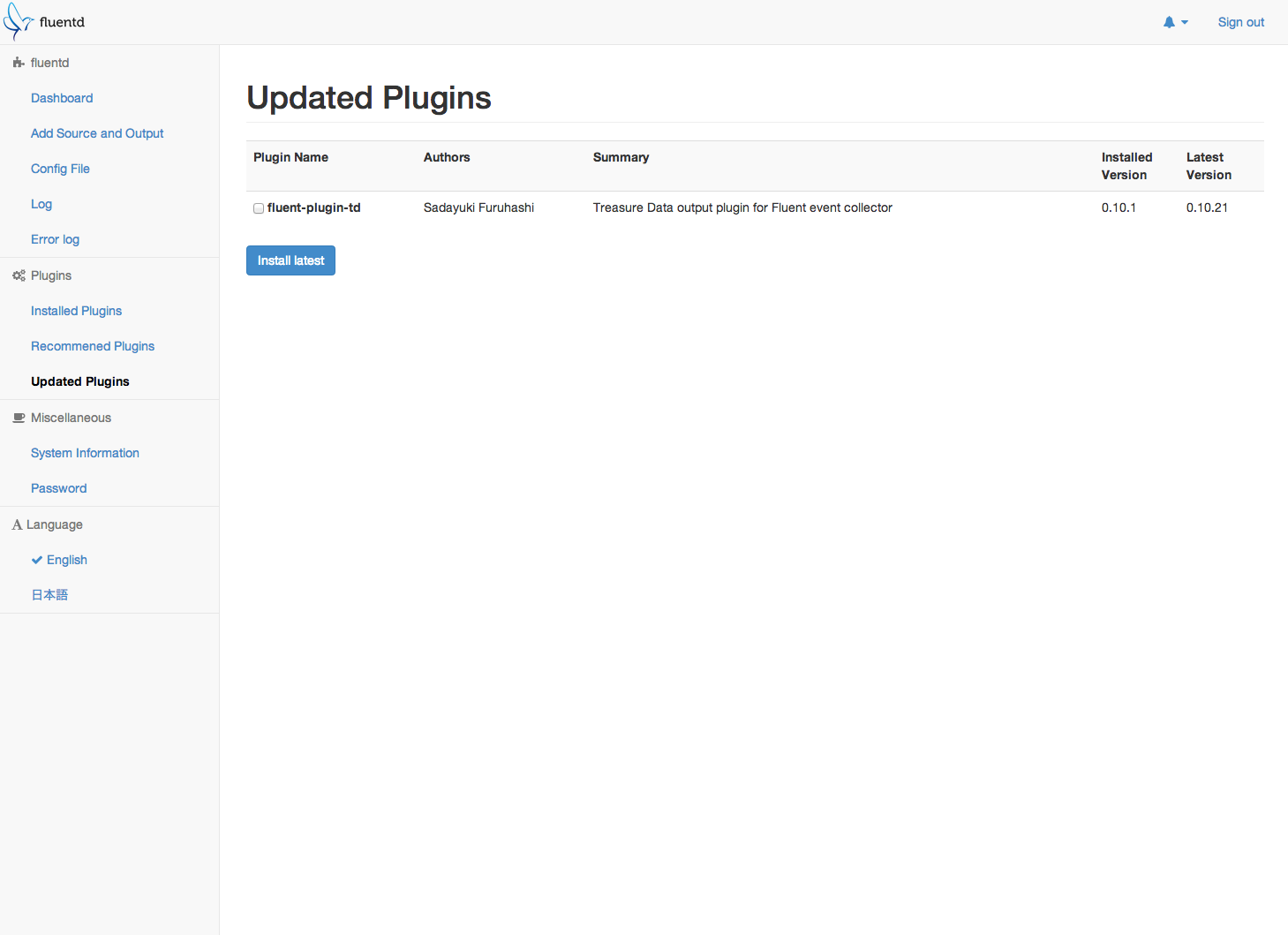
Task: Click the fluentd brand name text
Action: coord(62,22)
